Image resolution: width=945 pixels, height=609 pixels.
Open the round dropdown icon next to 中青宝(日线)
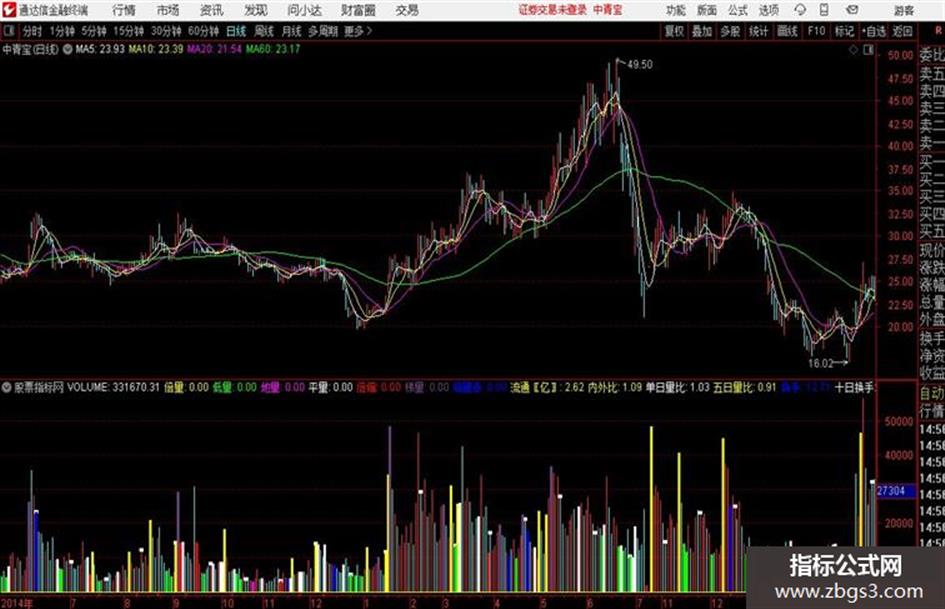pyautogui.click(x=68, y=49)
